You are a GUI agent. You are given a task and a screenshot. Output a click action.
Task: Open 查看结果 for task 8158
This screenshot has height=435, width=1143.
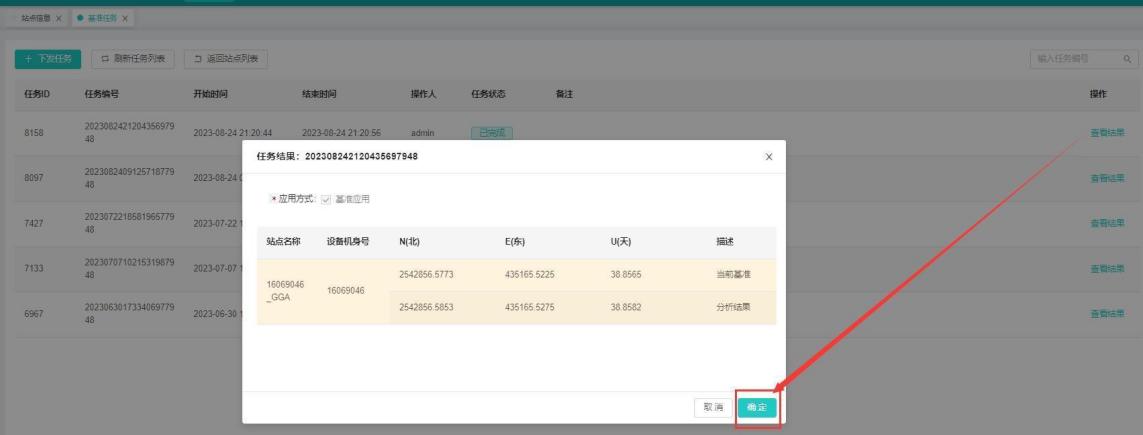tap(1106, 133)
